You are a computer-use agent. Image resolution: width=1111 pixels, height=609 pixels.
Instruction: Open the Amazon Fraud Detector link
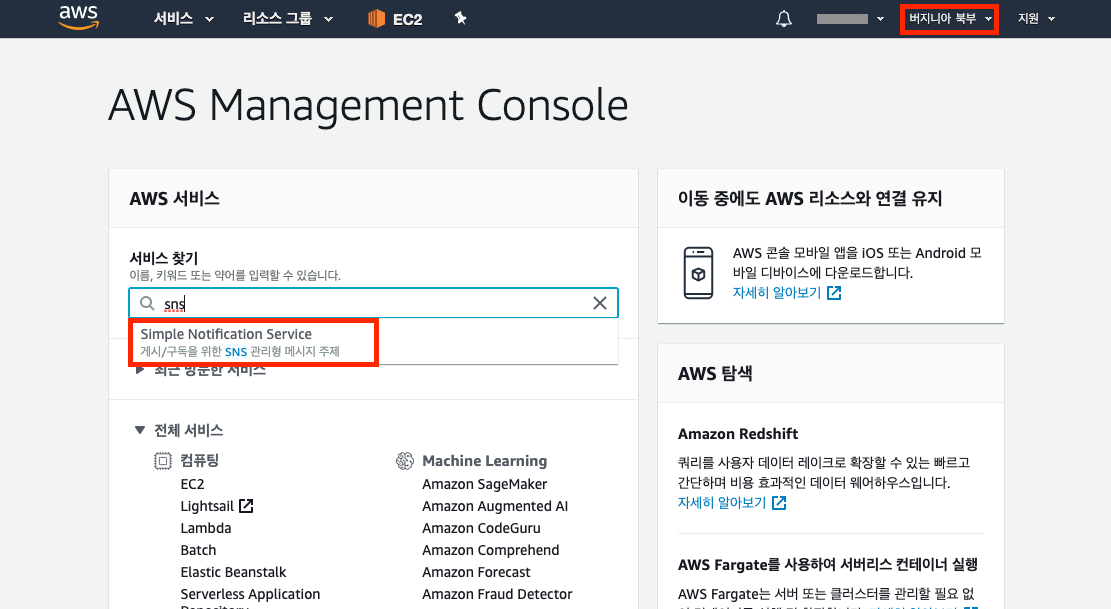tap(497, 594)
